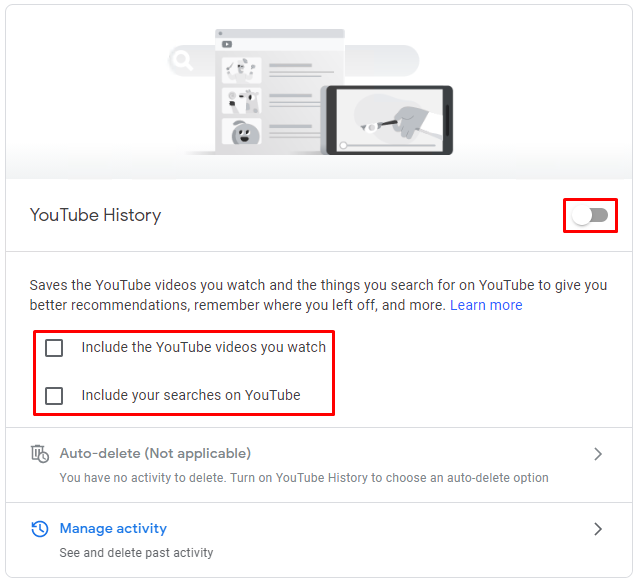638x583 pixels.
Task: Open the Learn more link
Action: coord(486,305)
